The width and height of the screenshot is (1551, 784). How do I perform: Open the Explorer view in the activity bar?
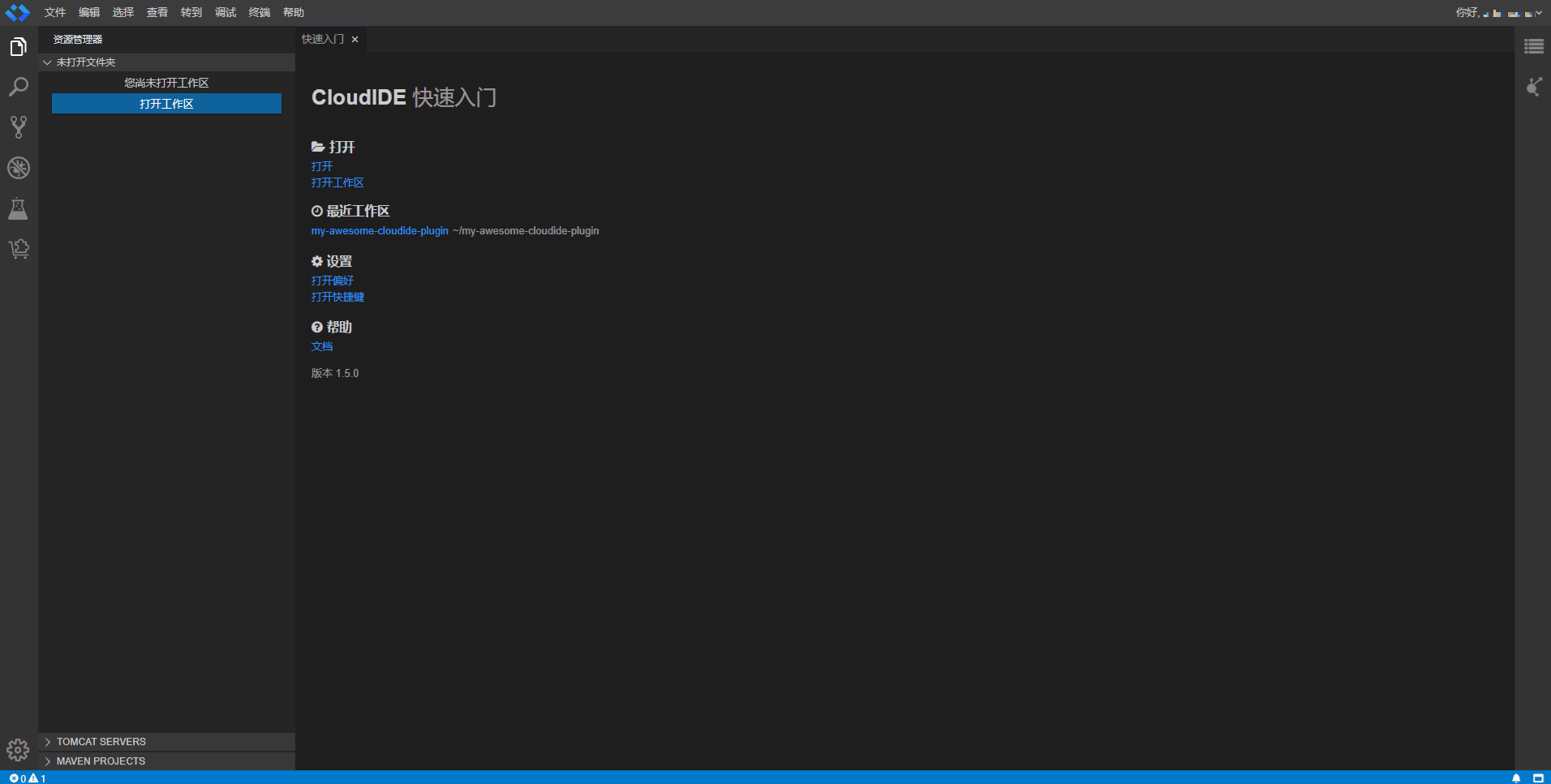pyautogui.click(x=18, y=46)
